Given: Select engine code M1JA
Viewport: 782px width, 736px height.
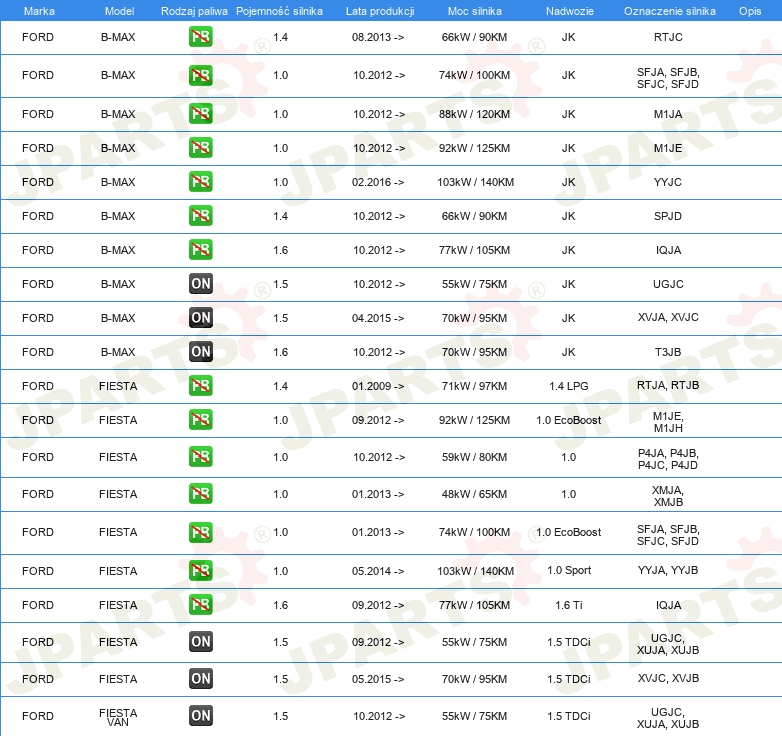Looking at the screenshot, I should click(x=668, y=114).
